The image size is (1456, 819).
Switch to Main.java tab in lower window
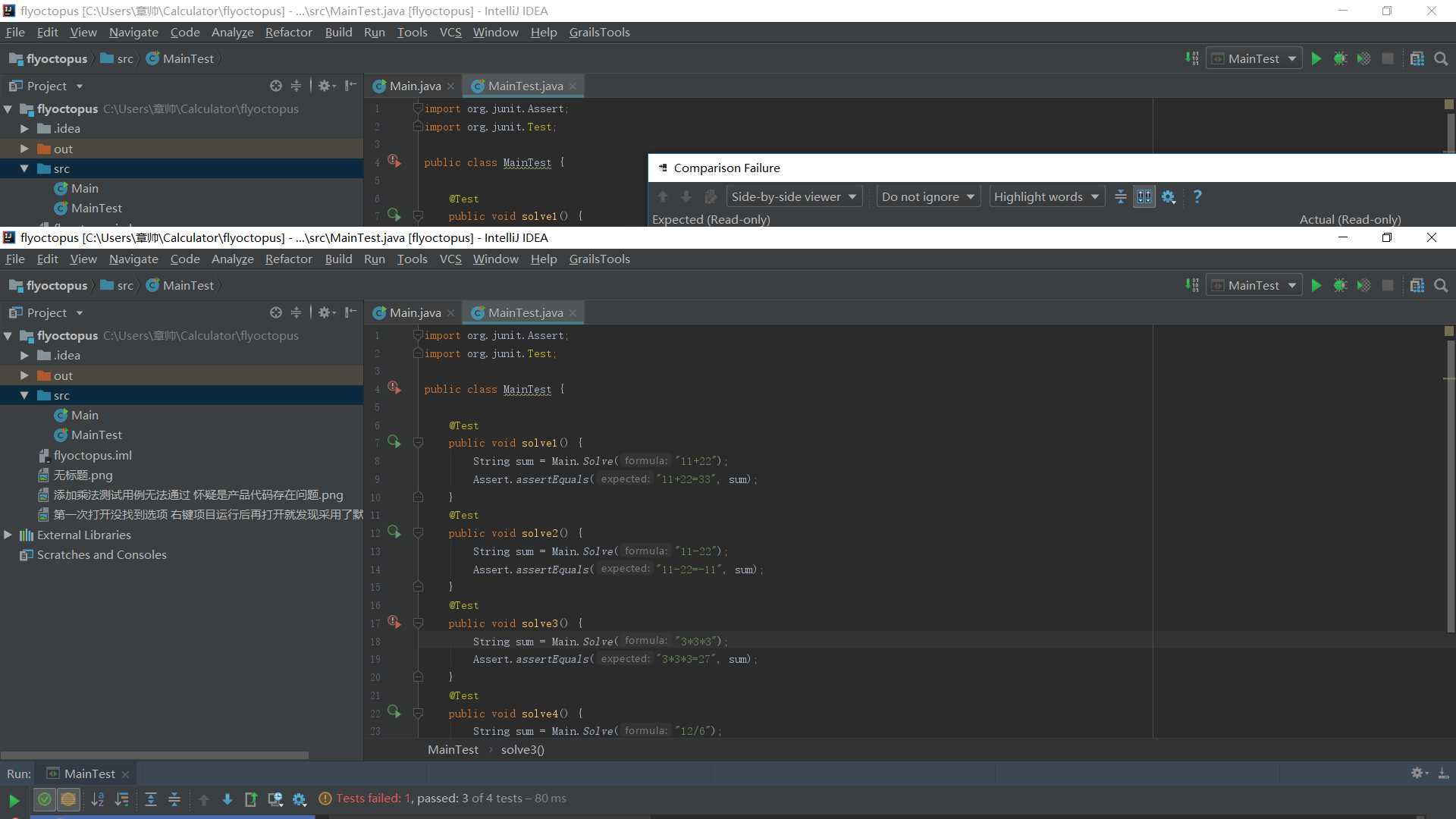tap(414, 312)
